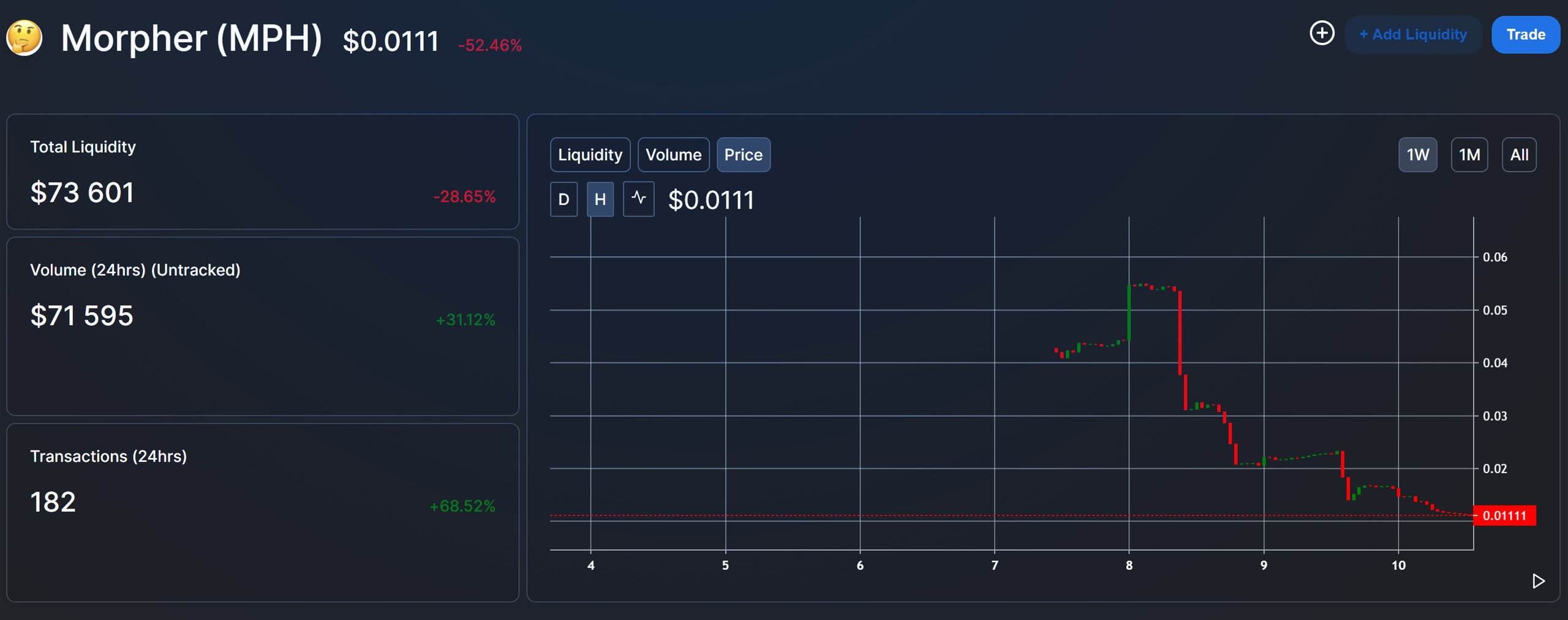Click the + Add Liquidity button
1568x620 pixels.
pyautogui.click(x=1413, y=35)
